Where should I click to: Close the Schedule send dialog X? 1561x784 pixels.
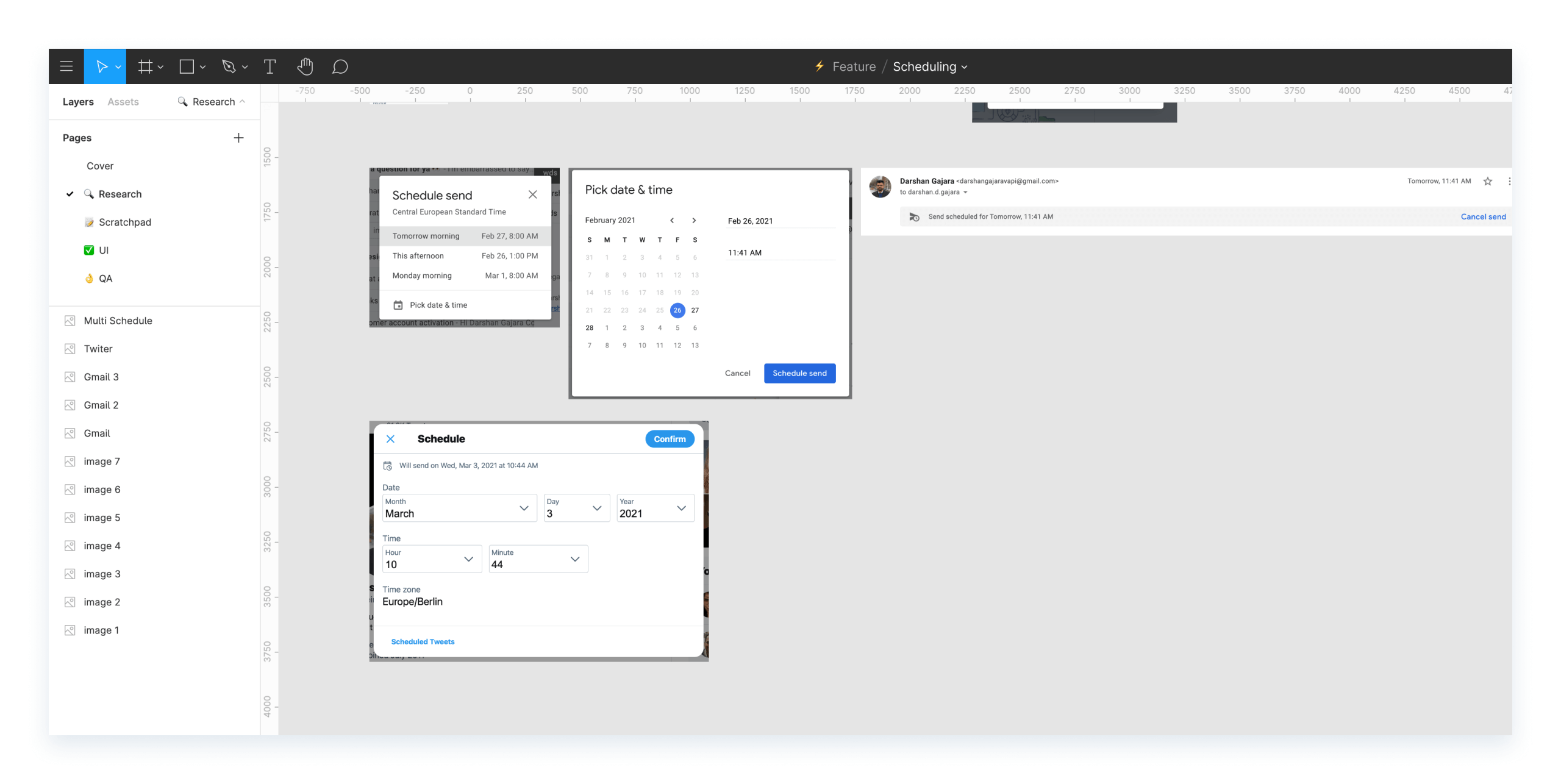tap(532, 194)
